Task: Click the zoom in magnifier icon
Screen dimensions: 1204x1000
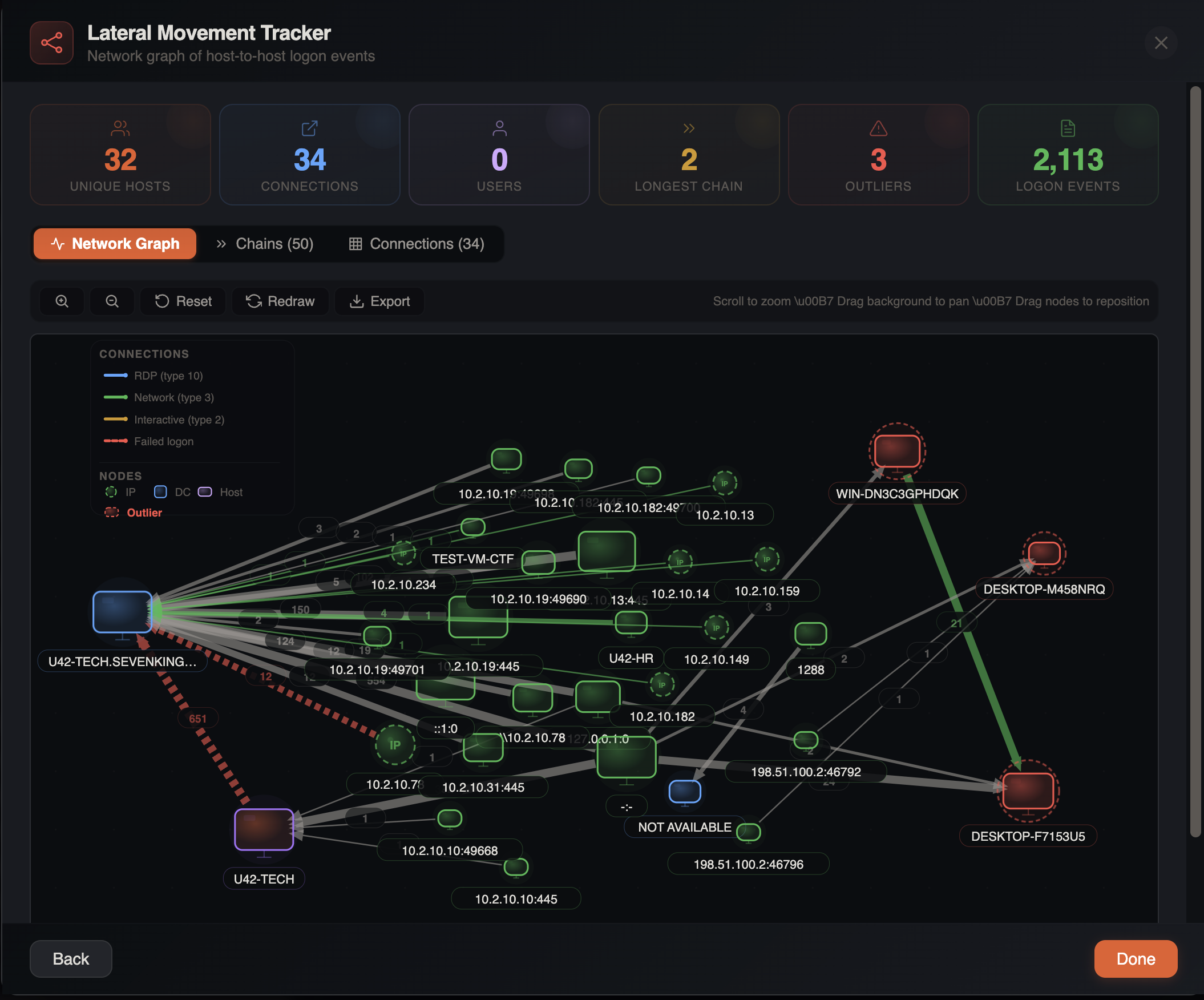Action: tap(62, 301)
